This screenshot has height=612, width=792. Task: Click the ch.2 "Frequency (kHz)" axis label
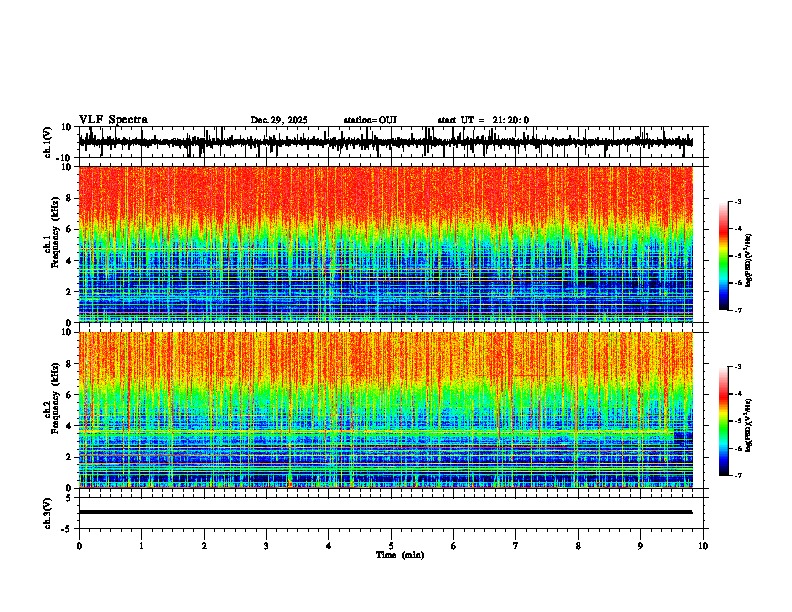pos(55,398)
